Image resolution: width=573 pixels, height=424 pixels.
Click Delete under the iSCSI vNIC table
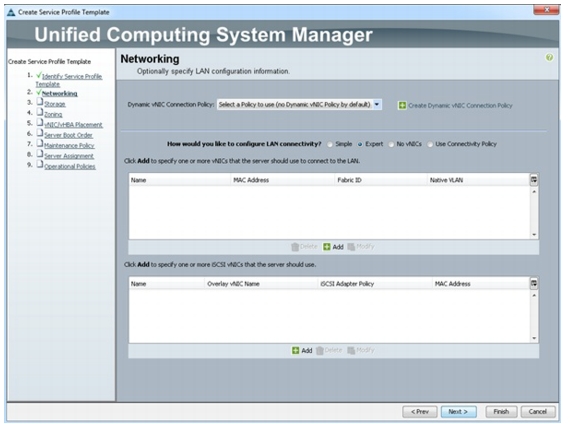tap(329, 350)
